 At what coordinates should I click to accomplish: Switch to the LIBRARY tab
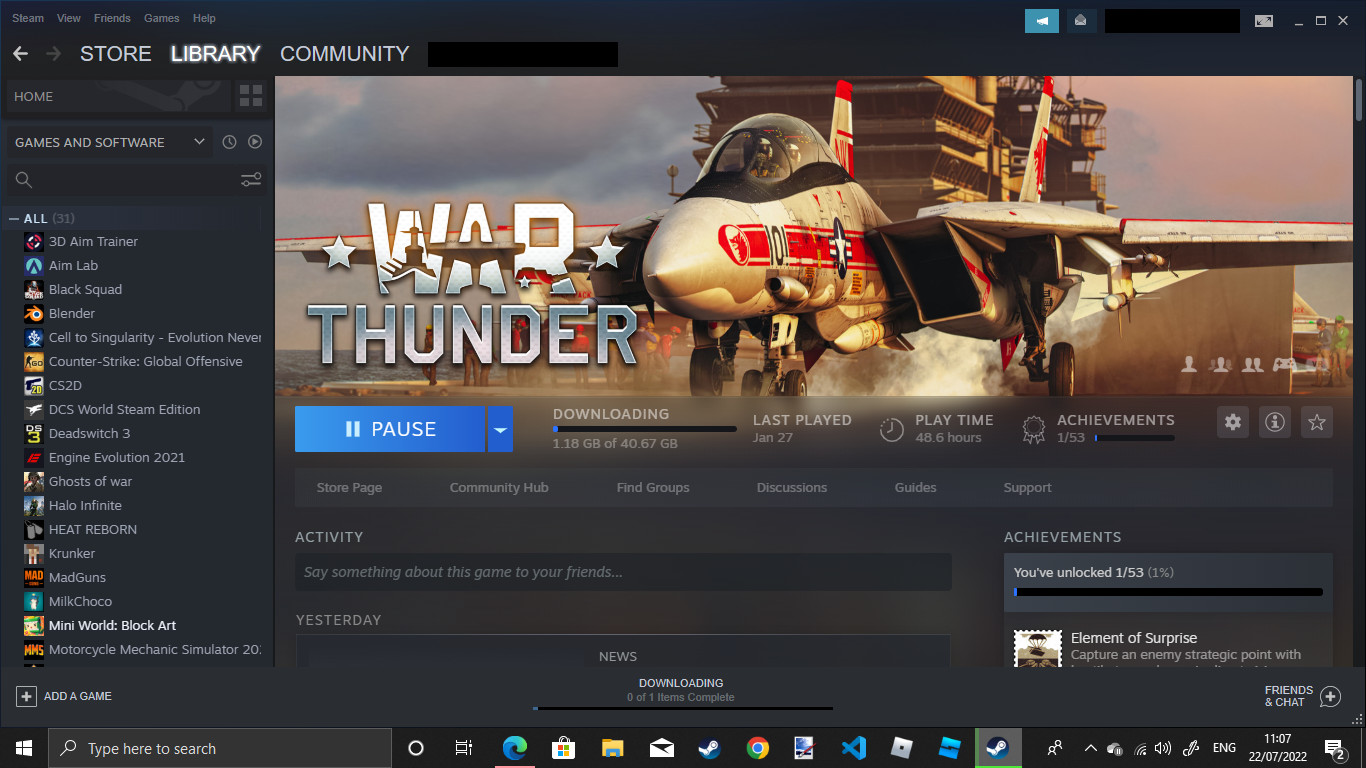pos(215,54)
